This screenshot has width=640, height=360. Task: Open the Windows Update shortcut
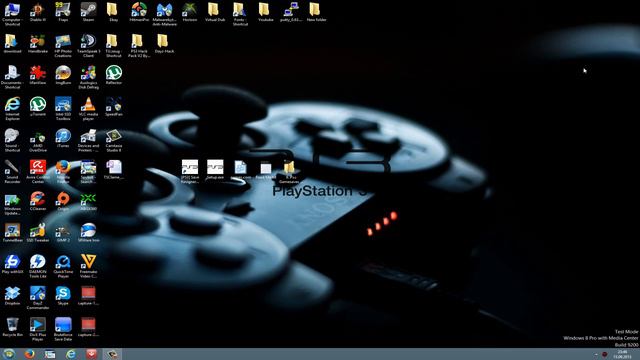12,203
